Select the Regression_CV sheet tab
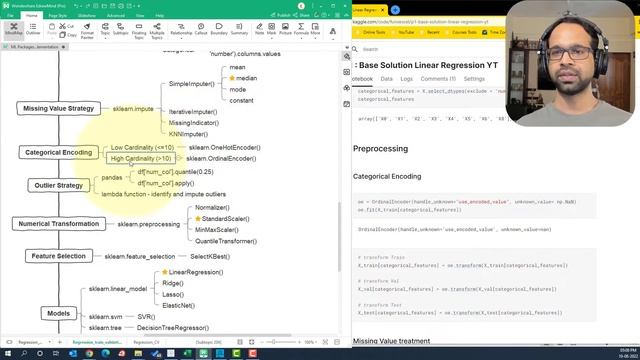640x360 pixels. click(146, 342)
